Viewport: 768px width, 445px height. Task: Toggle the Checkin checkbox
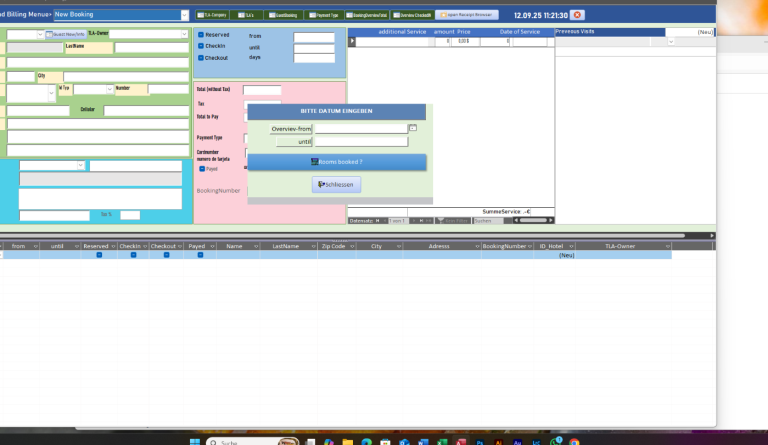point(201,46)
